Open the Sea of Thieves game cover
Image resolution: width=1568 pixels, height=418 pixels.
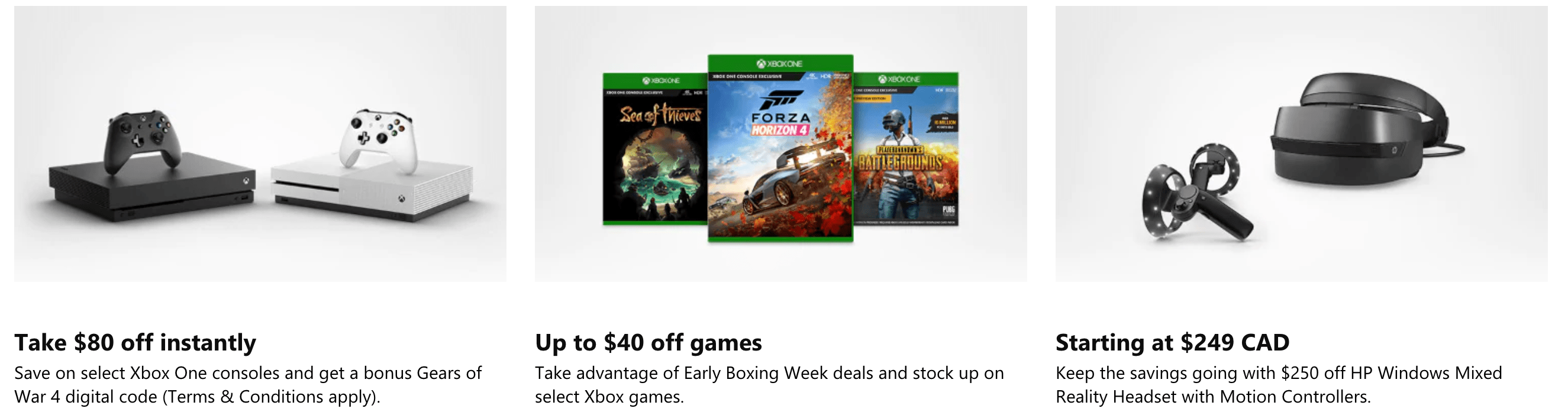coord(655,149)
